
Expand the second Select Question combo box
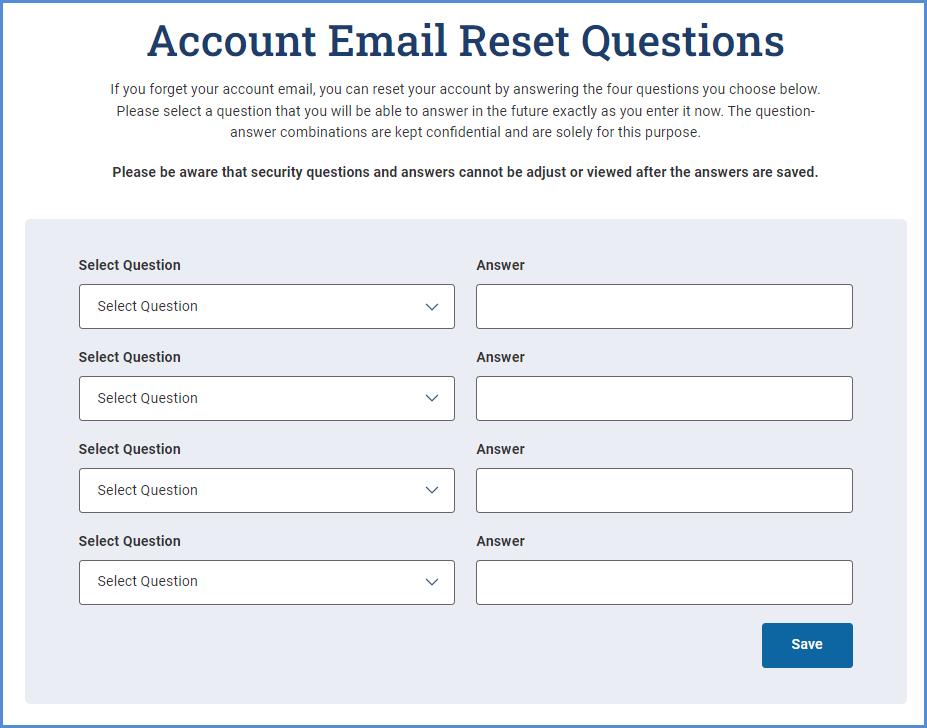(x=266, y=398)
